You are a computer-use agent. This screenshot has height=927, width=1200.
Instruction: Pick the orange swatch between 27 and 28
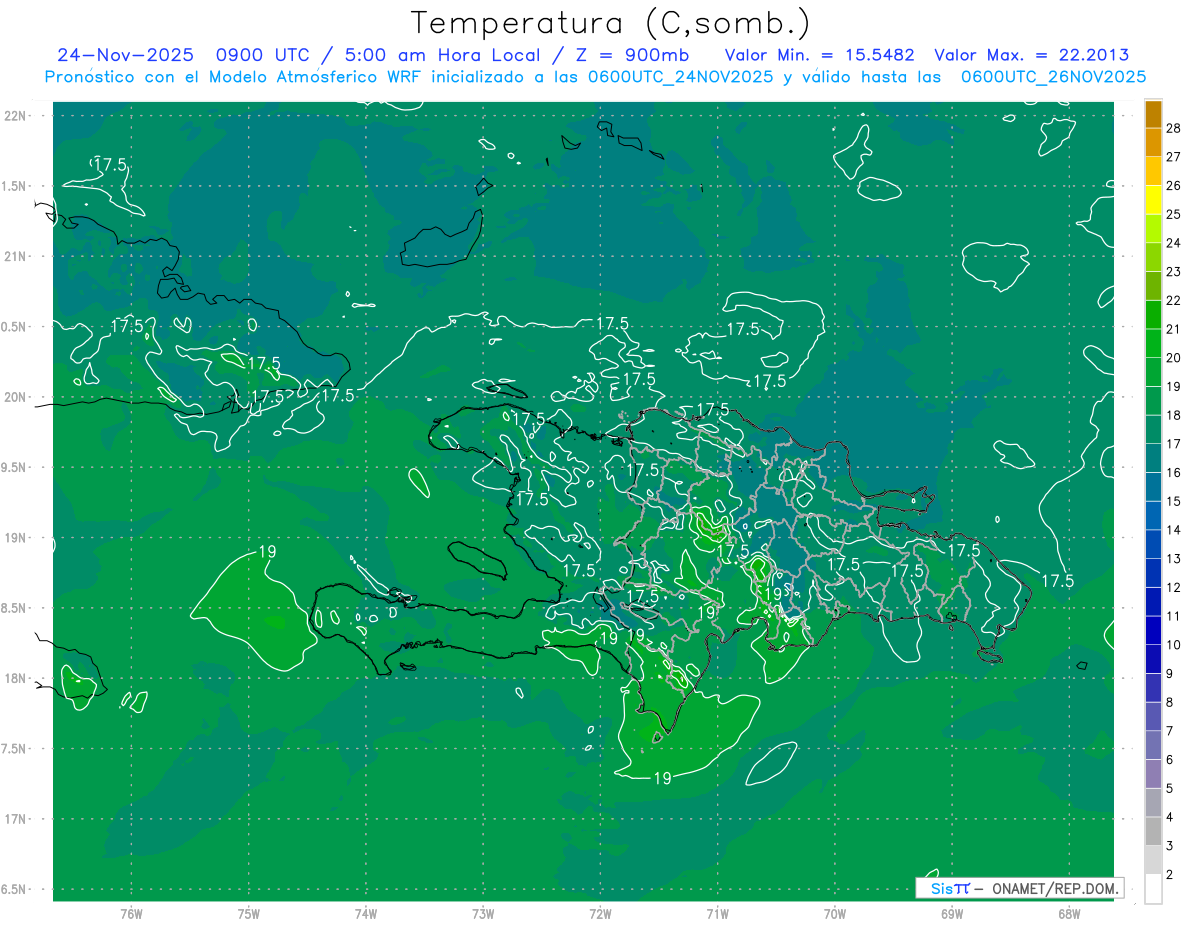click(1153, 142)
